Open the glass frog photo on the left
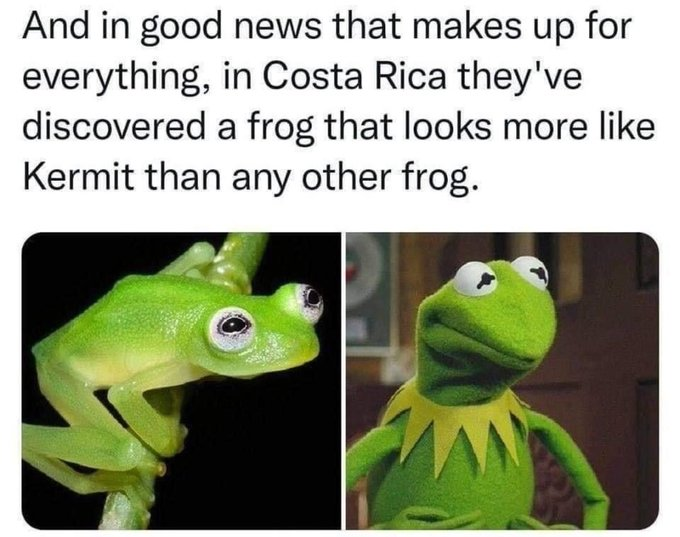This screenshot has width=680, height=537. (181, 381)
